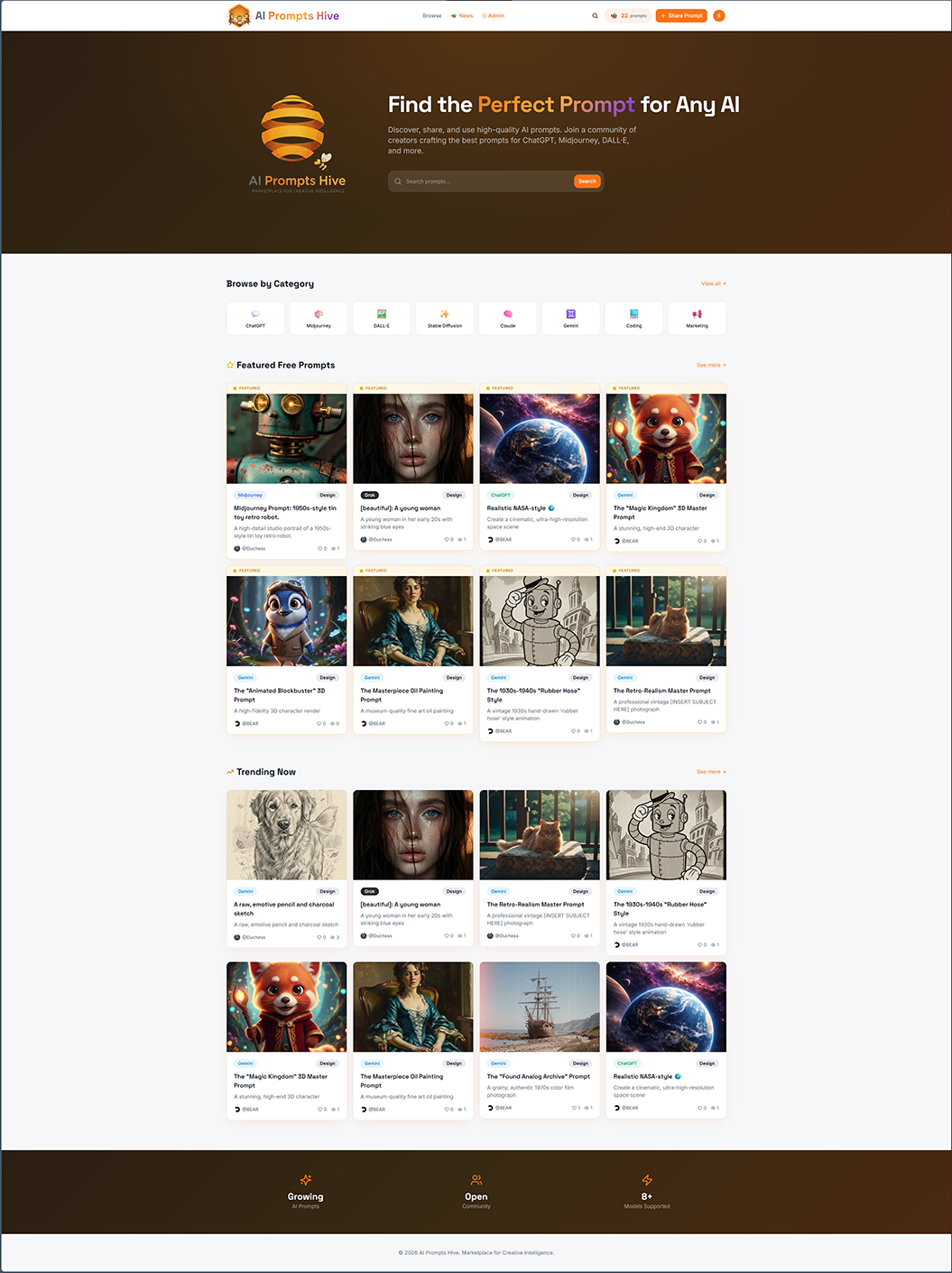952x1273 pixels.
Task: Open the Marketing category
Action: click(697, 318)
